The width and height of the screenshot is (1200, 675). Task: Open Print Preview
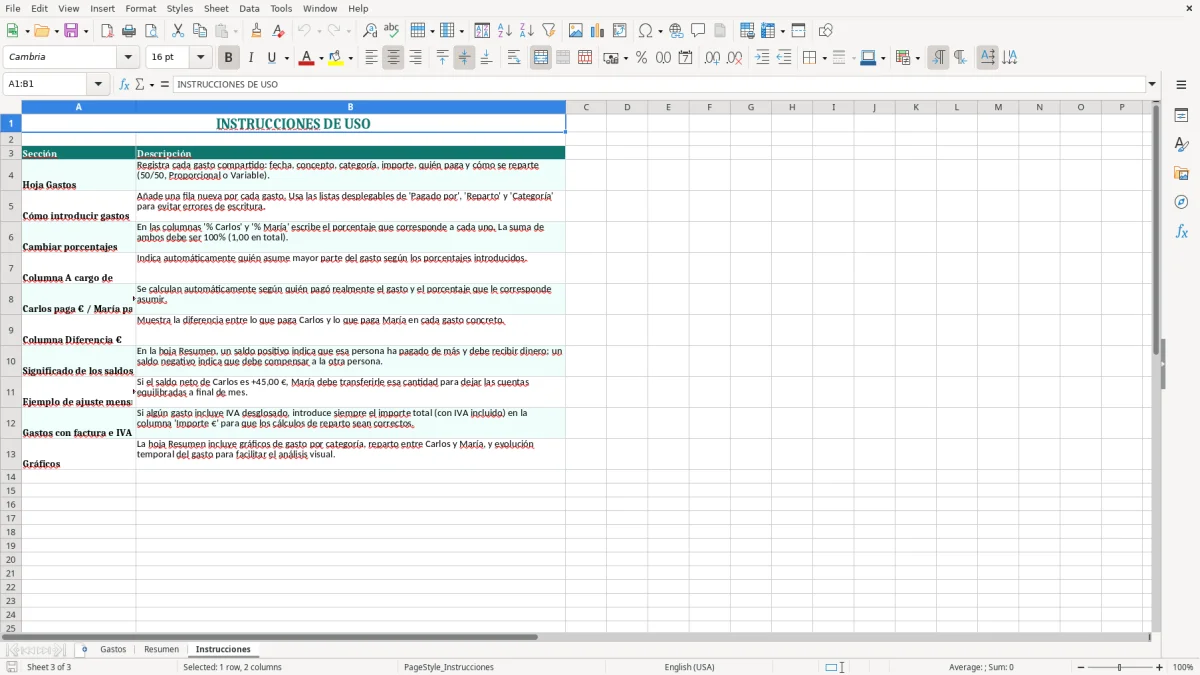pyautogui.click(x=151, y=31)
